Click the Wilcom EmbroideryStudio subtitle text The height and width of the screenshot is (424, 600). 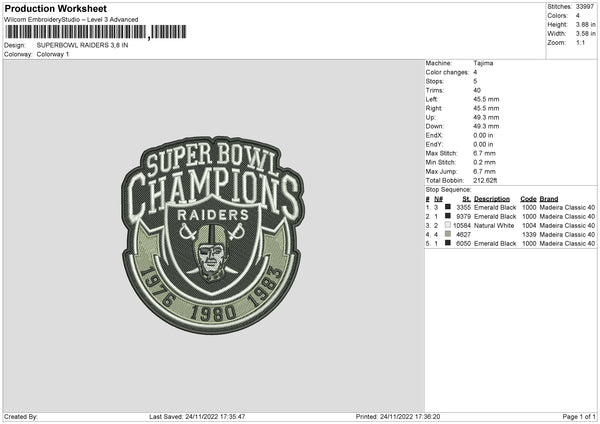click(71, 20)
